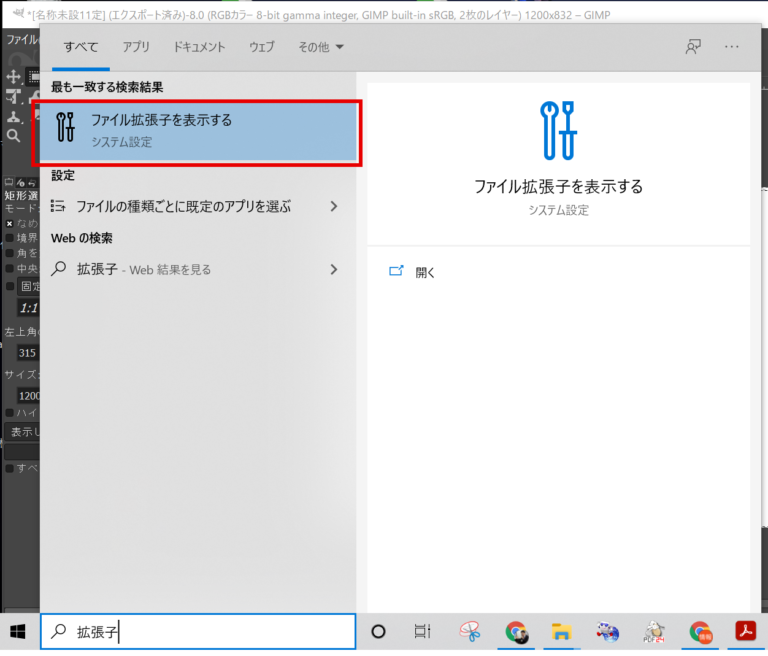Click the GIMP 315 position field
The image size is (768, 656).
coord(28,353)
